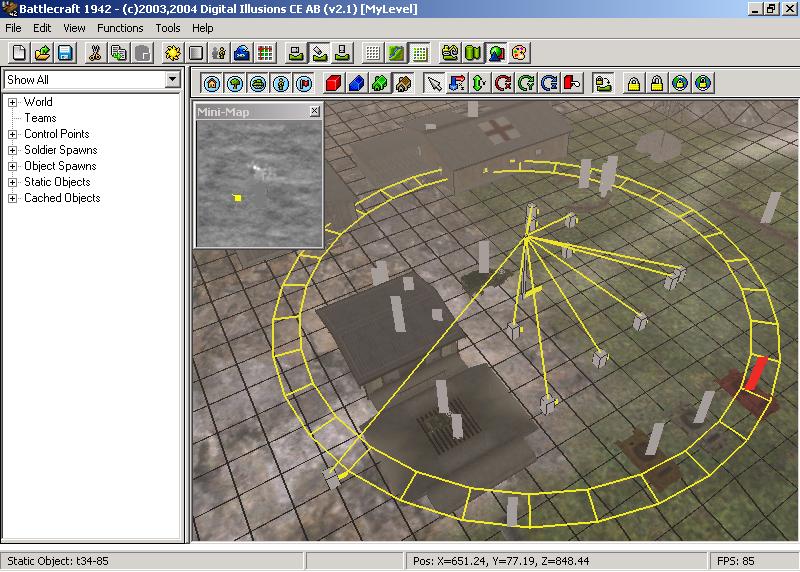Expand the Soldier Spawns tree node
Screen dimensions: 800x572
(x=12, y=151)
